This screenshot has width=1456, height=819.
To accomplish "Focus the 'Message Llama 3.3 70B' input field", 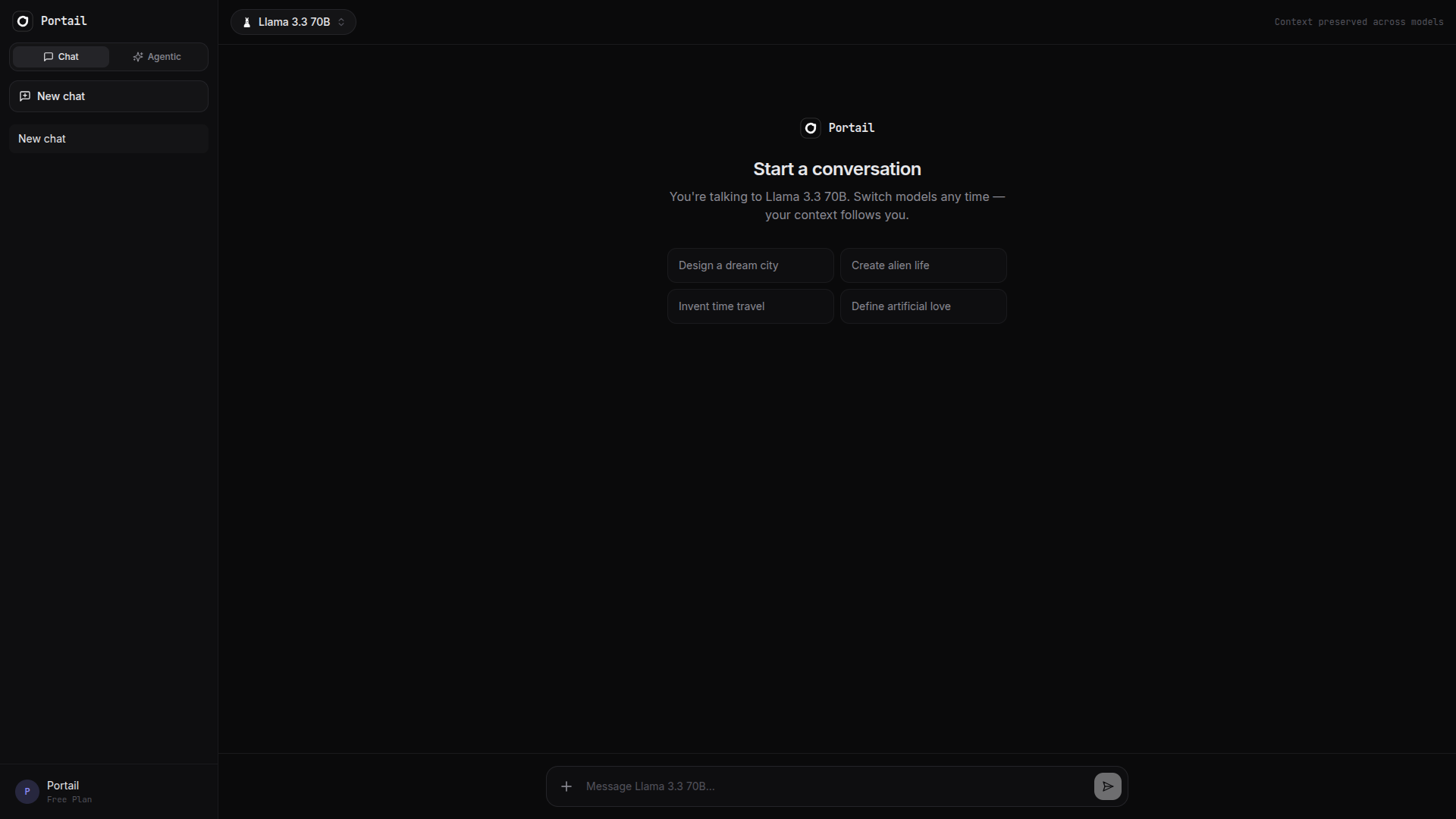I will [834, 786].
